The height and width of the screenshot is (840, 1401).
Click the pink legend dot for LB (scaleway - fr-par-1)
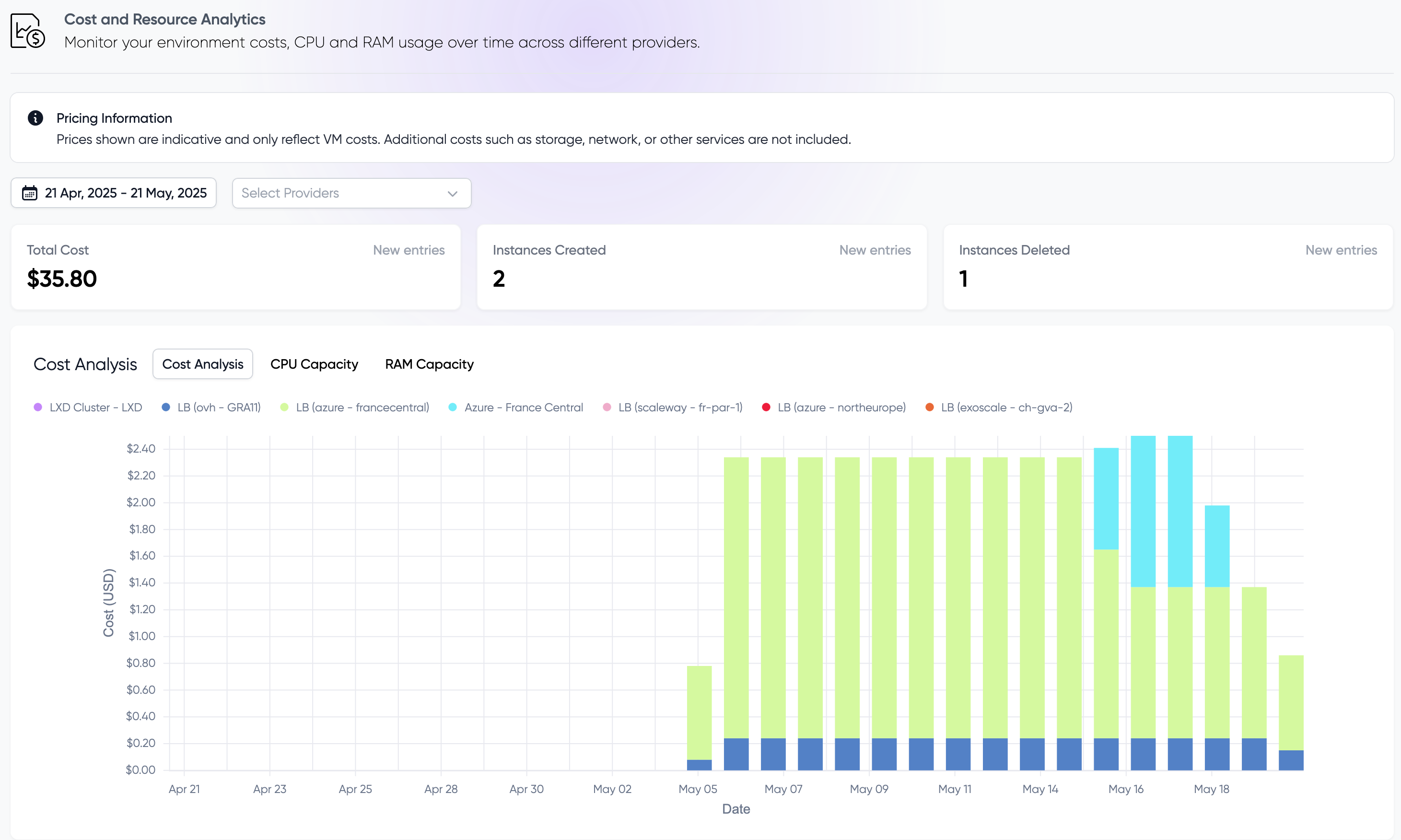click(607, 407)
